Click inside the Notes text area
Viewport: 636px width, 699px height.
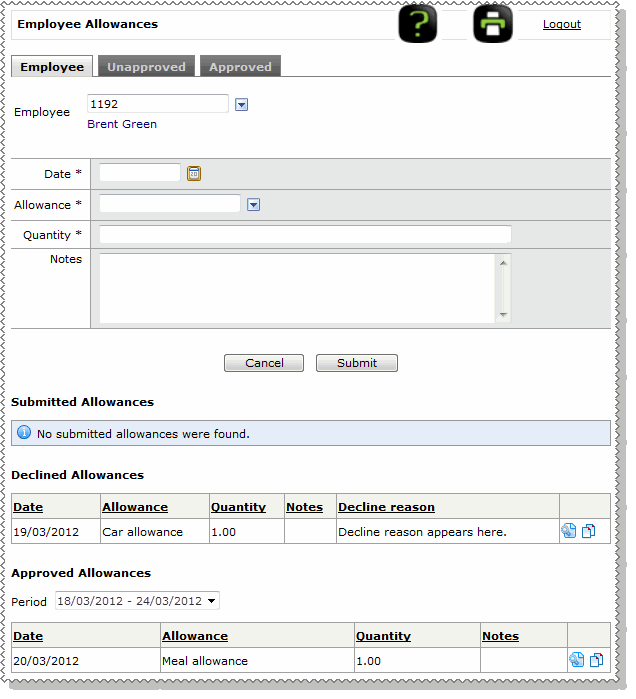coord(297,288)
